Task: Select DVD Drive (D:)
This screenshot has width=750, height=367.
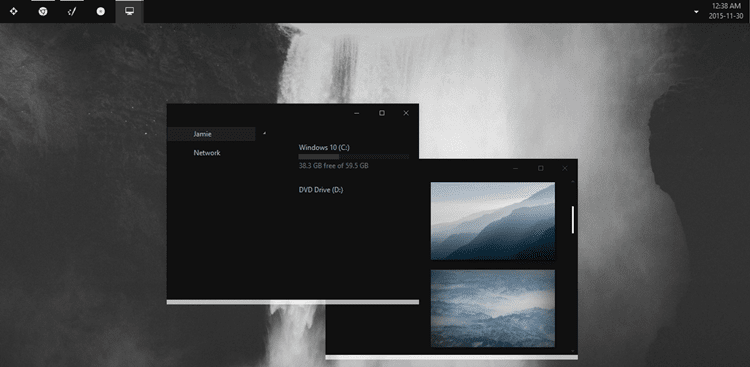Action: [x=320, y=189]
